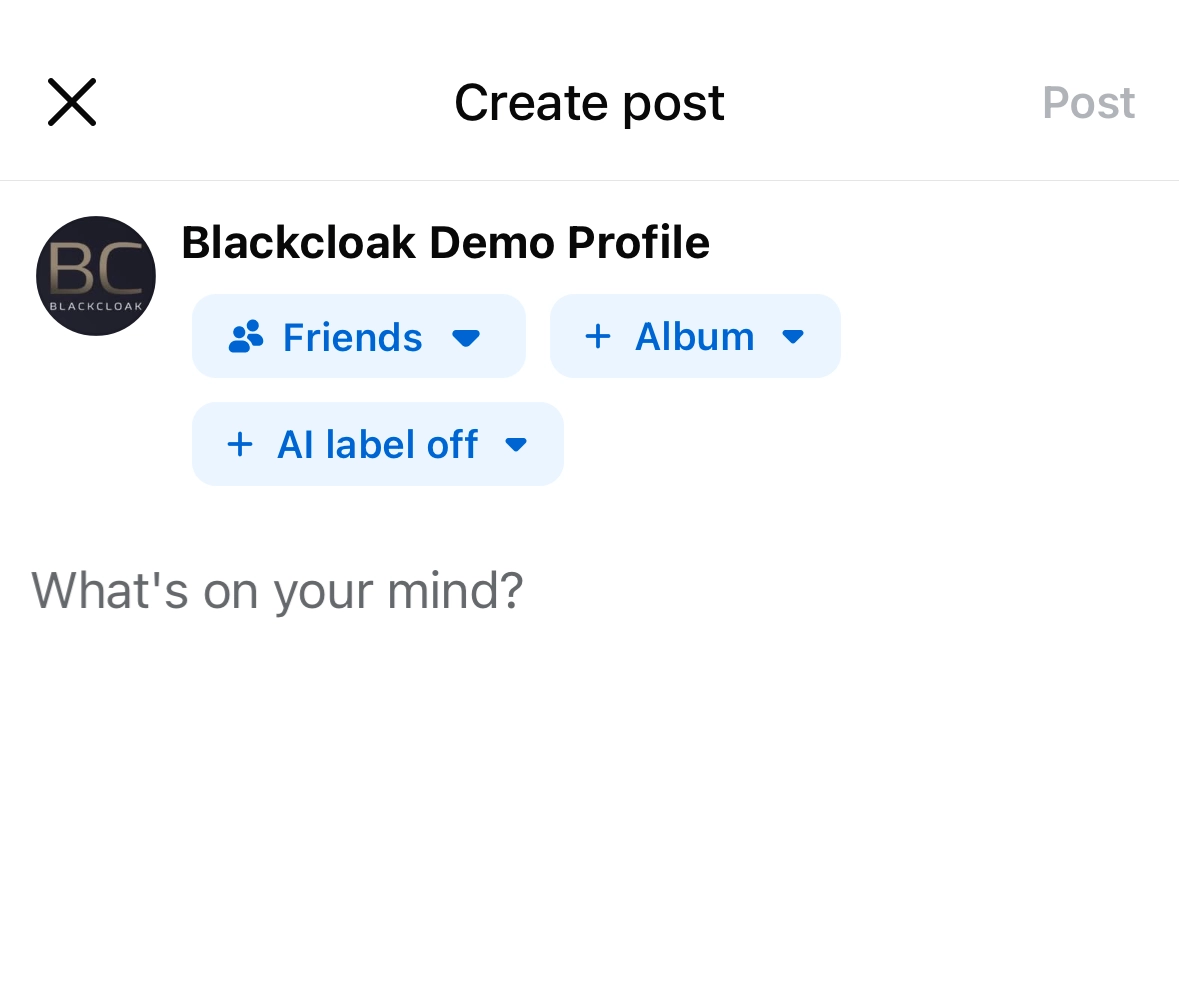Image resolution: width=1179 pixels, height=982 pixels.
Task: Expand the Friends dropdown arrow
Action: 466,338
